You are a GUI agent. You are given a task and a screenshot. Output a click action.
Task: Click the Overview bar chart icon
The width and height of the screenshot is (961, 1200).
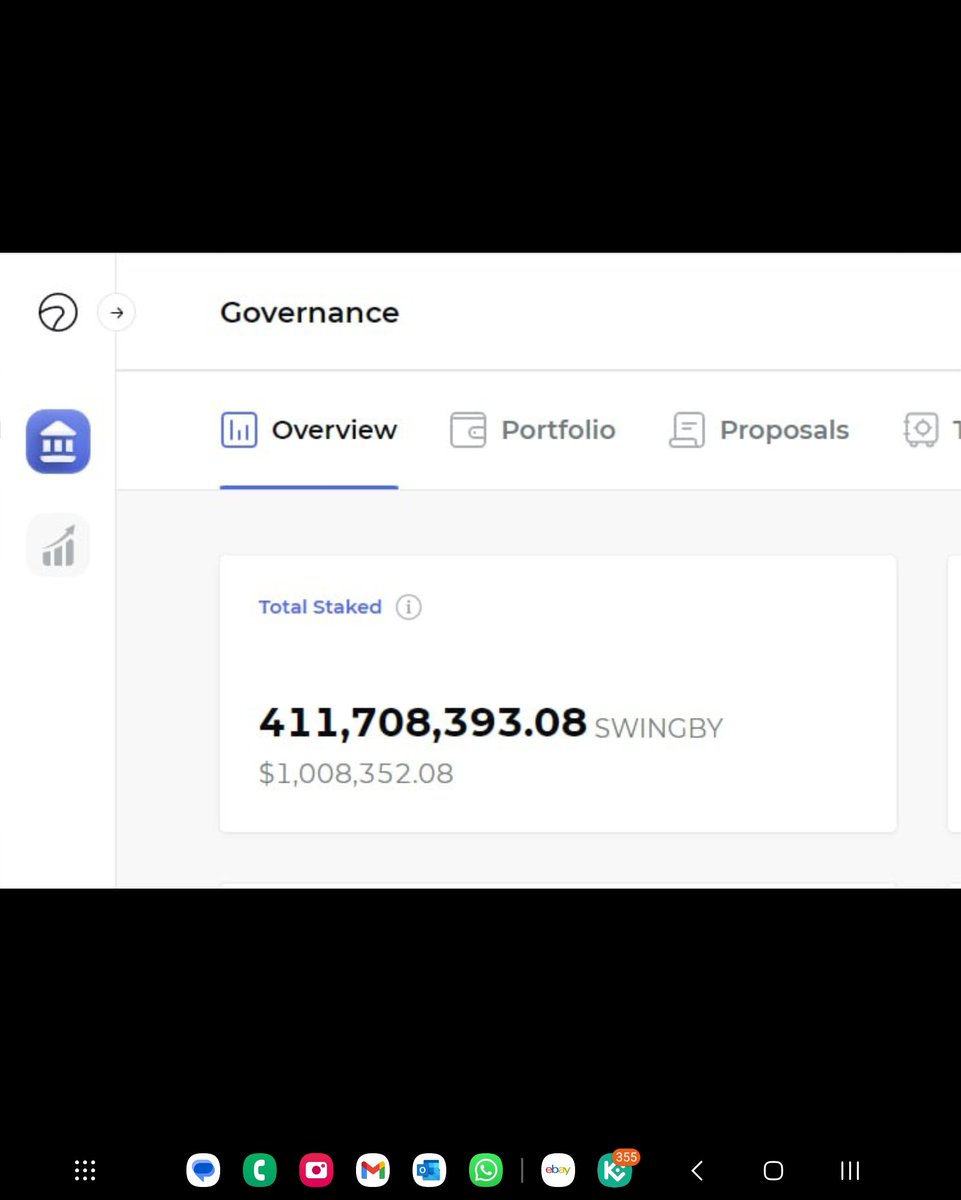(x=239, y=430)
